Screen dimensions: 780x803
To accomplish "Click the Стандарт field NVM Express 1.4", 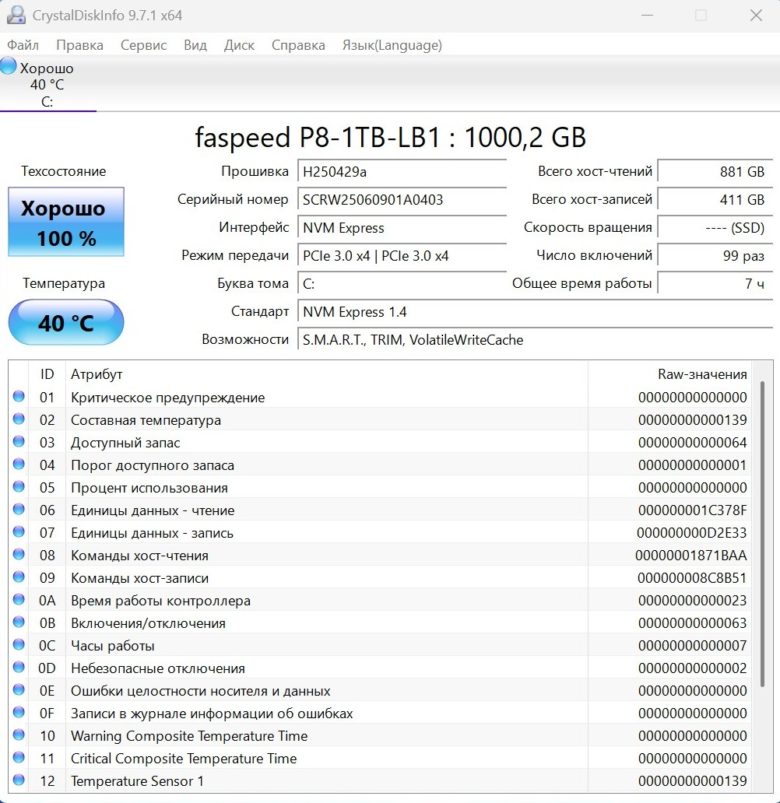I will pyautogui.click(x=535, y=312).
